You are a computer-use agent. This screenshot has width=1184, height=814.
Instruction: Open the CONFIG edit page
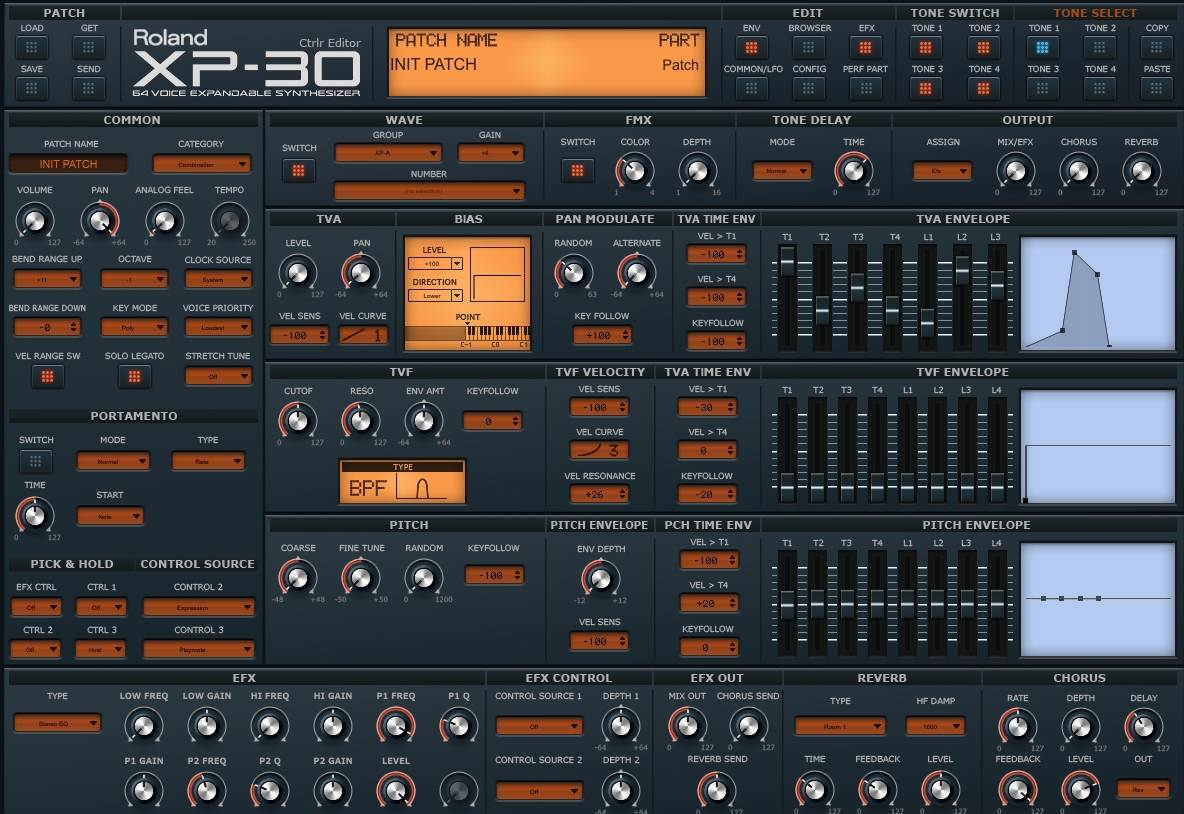[x=809, y=88]
